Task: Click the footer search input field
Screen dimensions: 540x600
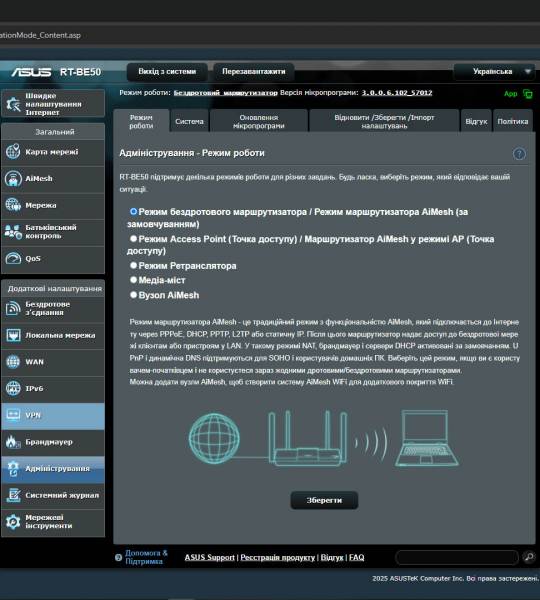Action: point(457,557)
